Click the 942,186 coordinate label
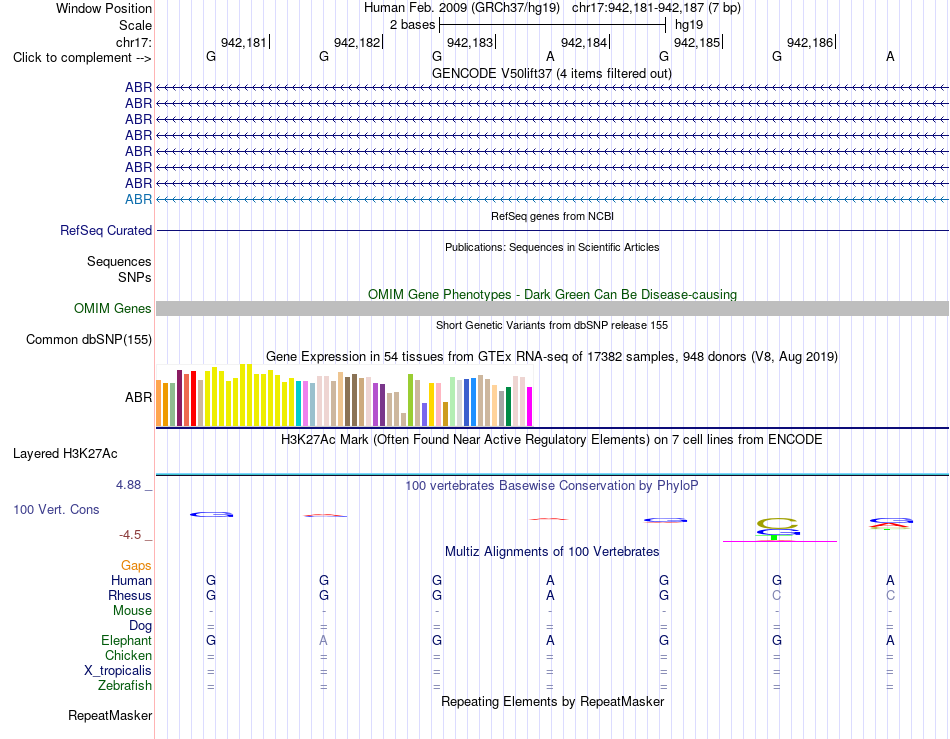Screen dimensions: 950x739 tap(810, 42)
